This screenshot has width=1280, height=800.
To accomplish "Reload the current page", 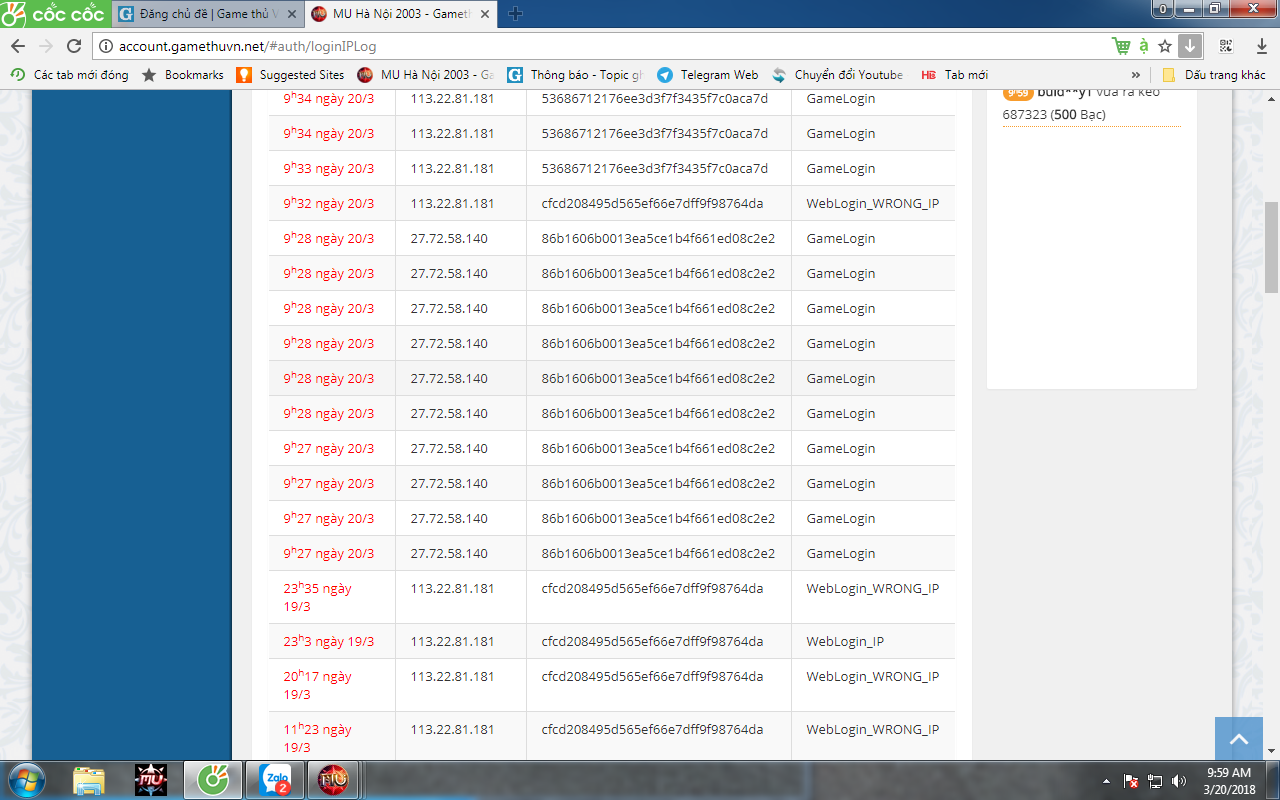I will (x=74, y=46).
